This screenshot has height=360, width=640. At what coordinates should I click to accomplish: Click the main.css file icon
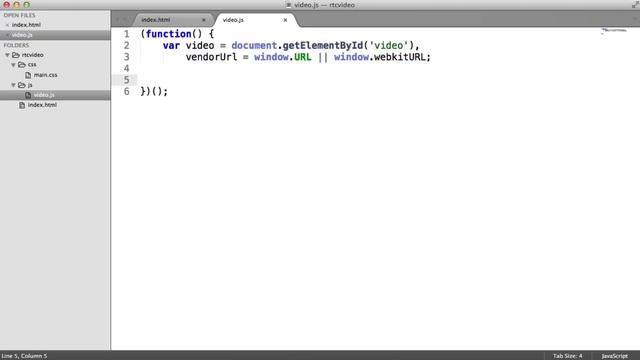click(28, 75)
